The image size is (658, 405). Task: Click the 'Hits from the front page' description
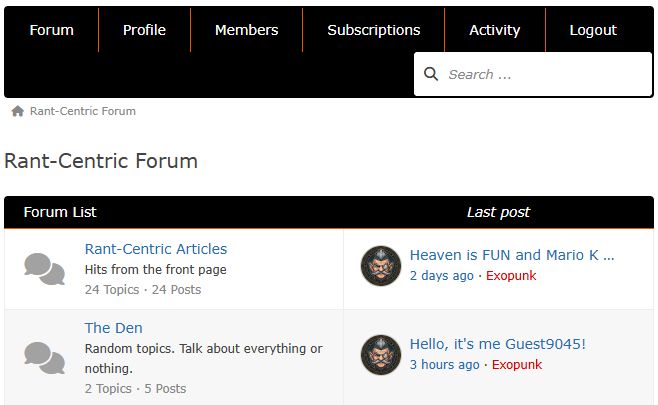coord(156,269)
